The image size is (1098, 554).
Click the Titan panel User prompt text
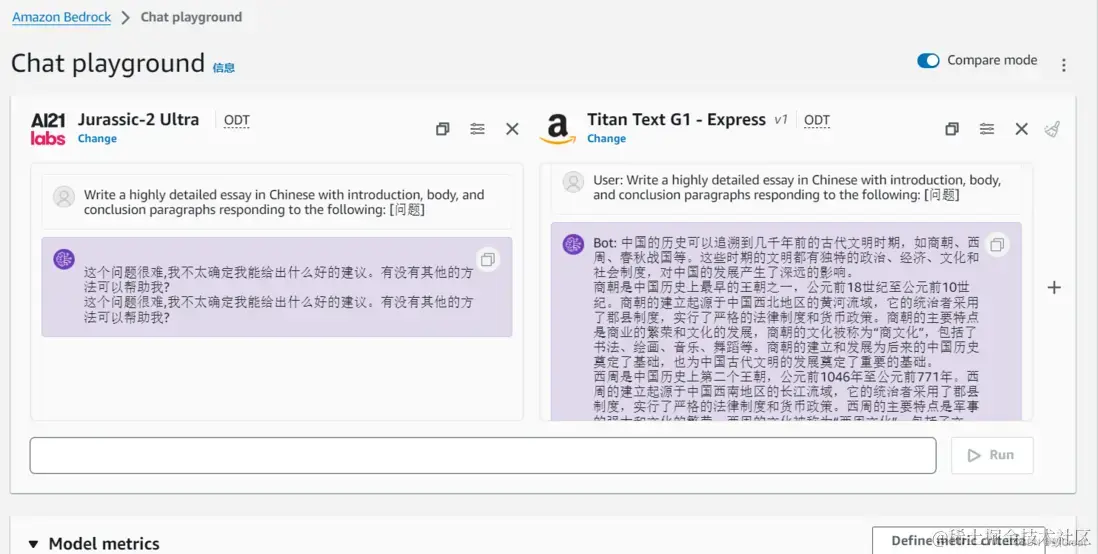coord(797,187)
